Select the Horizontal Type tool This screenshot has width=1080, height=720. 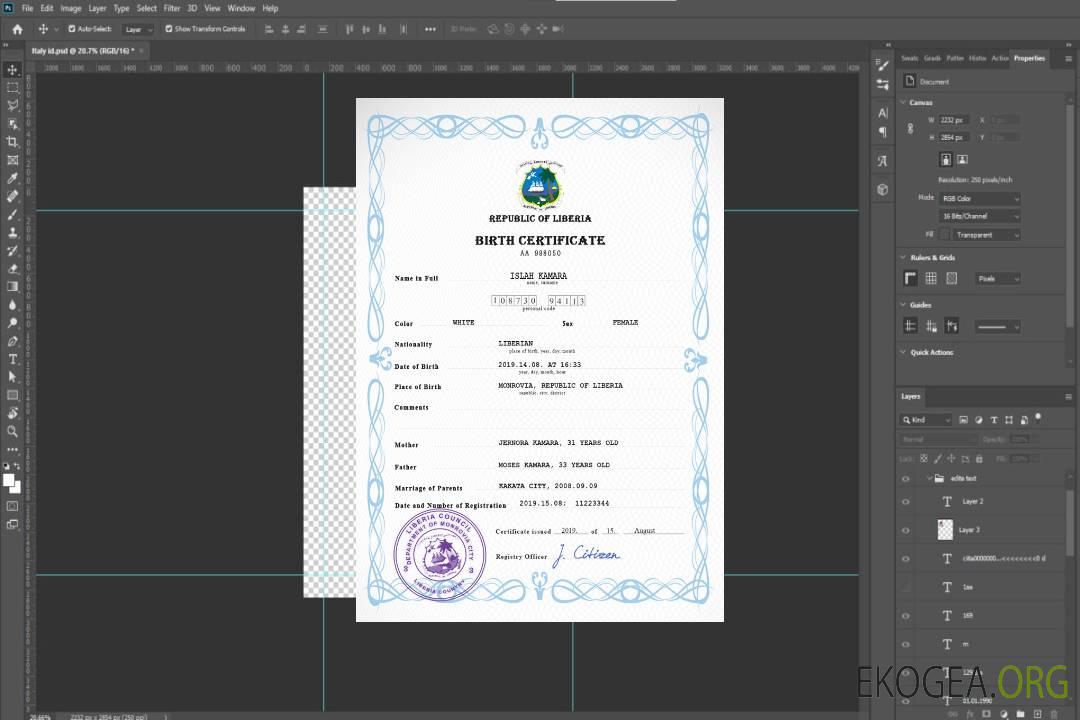[12, 359]
